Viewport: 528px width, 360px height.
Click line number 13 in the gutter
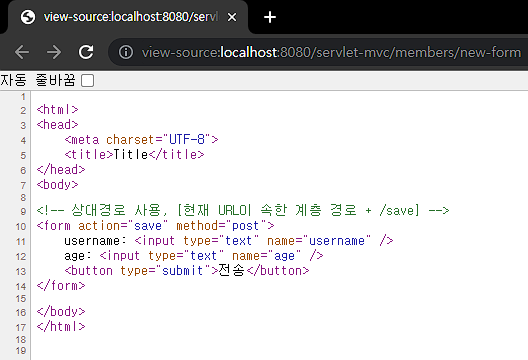pos(21,271)
